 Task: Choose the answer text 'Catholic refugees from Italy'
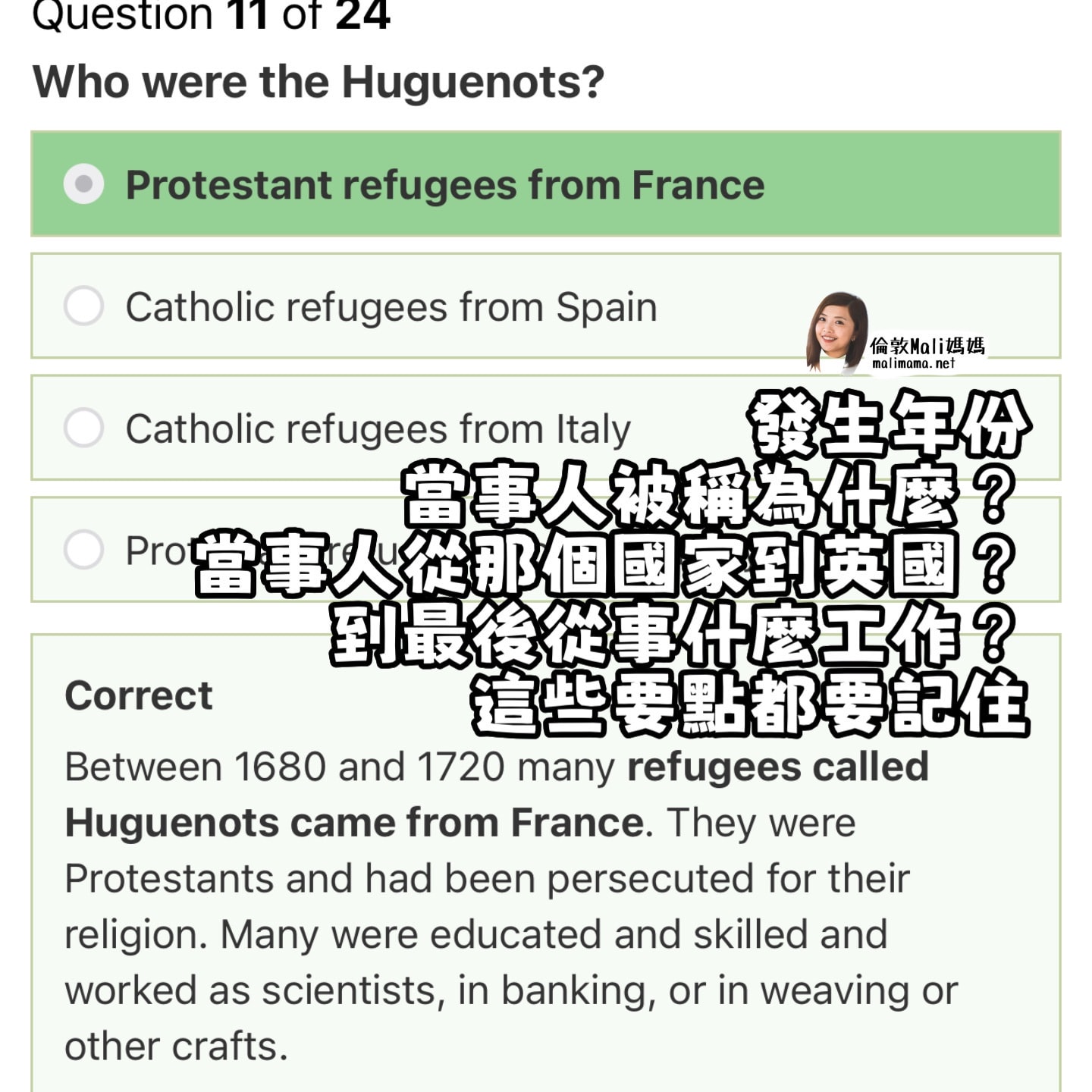378,429
